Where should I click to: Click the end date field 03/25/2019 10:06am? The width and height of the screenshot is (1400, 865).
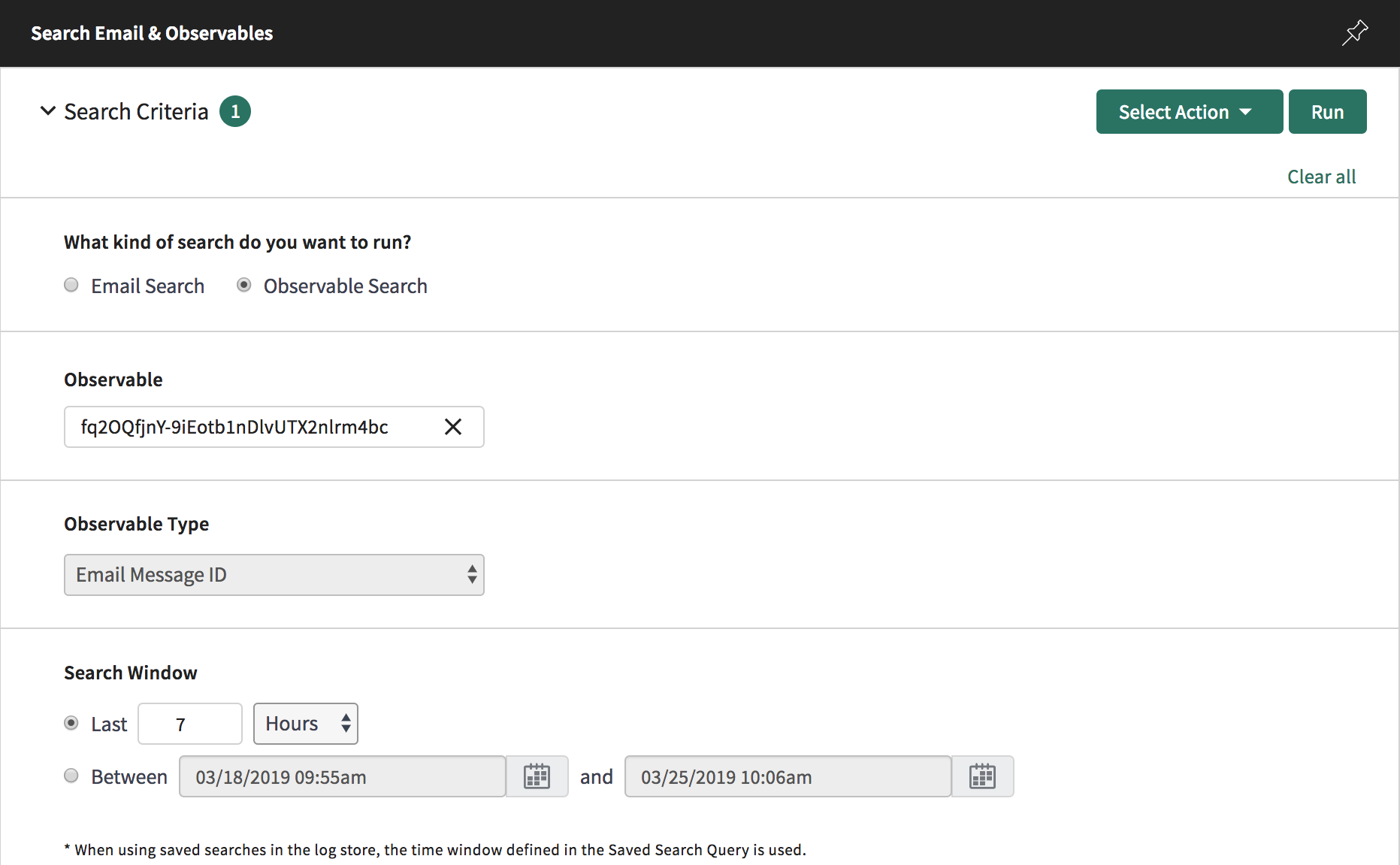pos(788,776)
